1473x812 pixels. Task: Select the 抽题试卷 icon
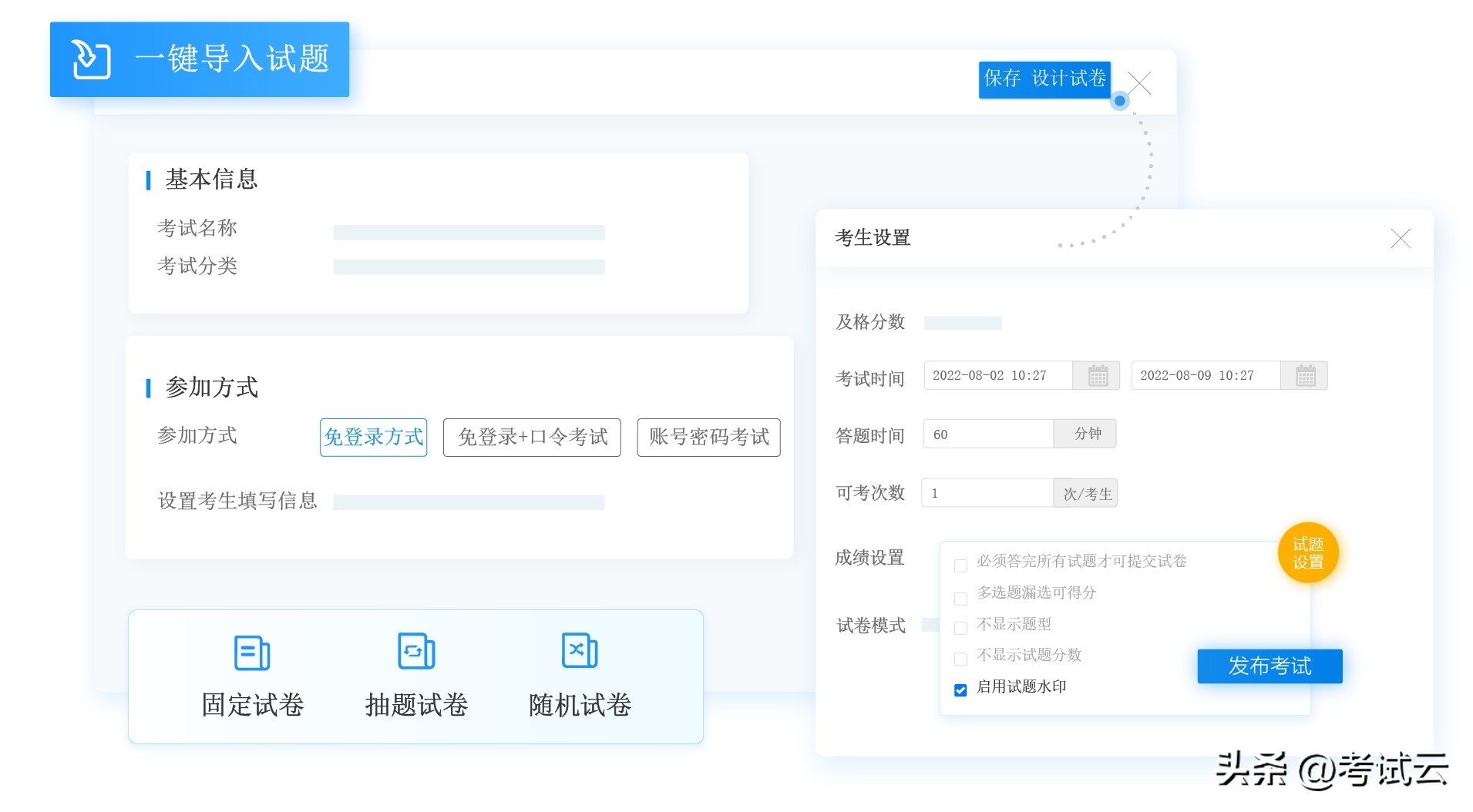(415, 653)
